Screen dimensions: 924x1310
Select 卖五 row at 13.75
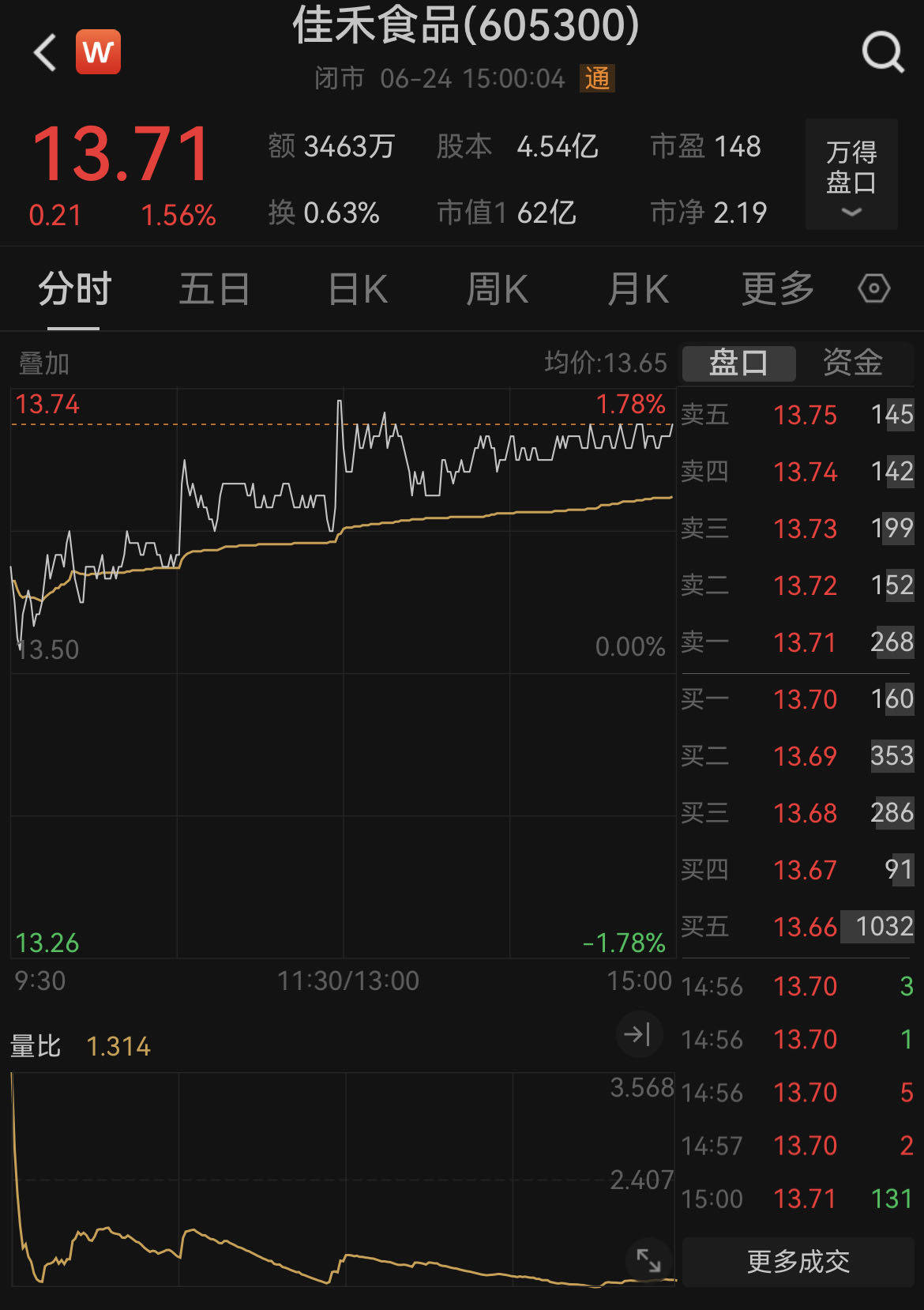(x=798, y=415)
